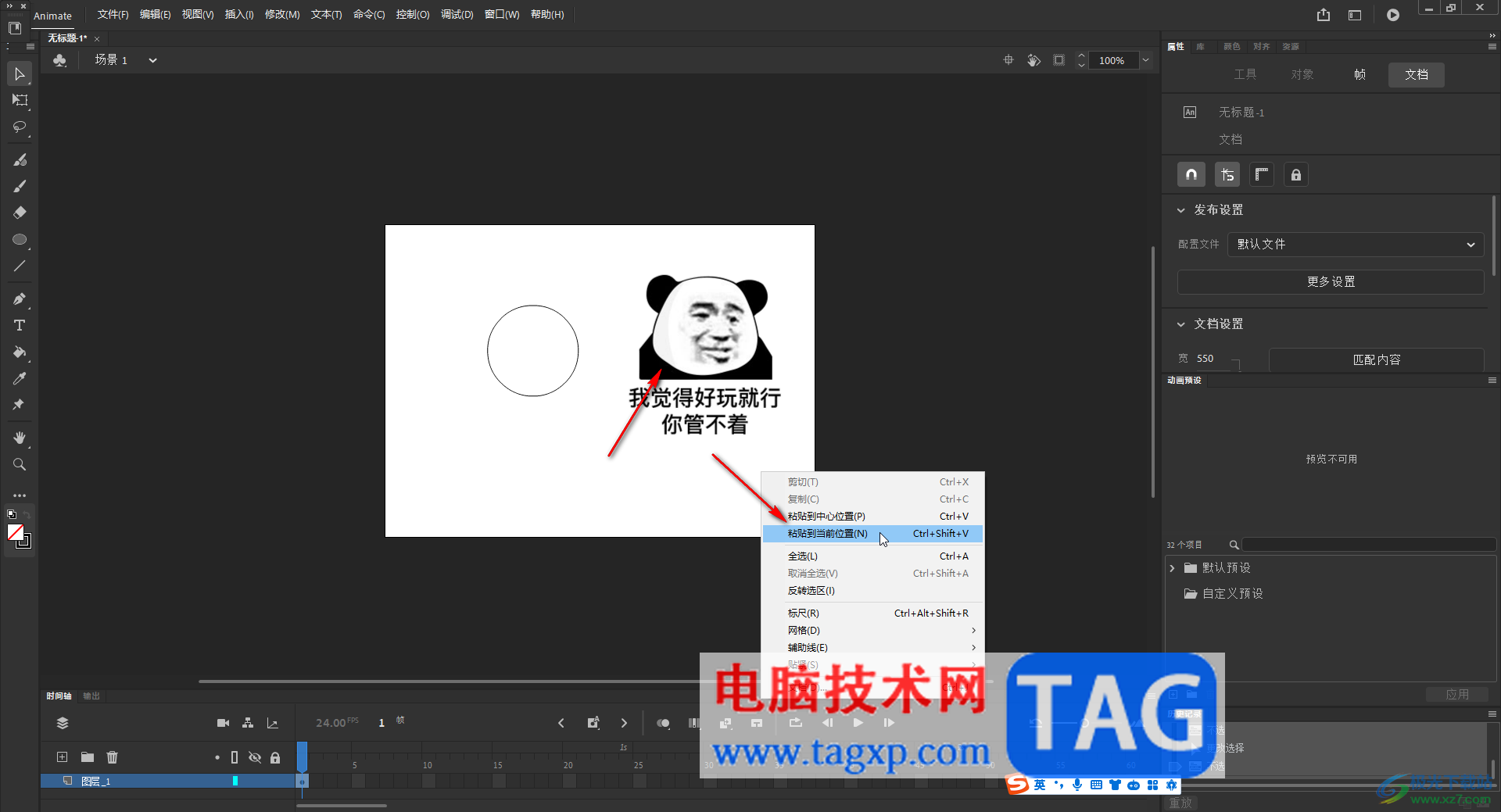This screenshot has height=812, width=1501.
Task: Select the Text tool
Action: 20,325
